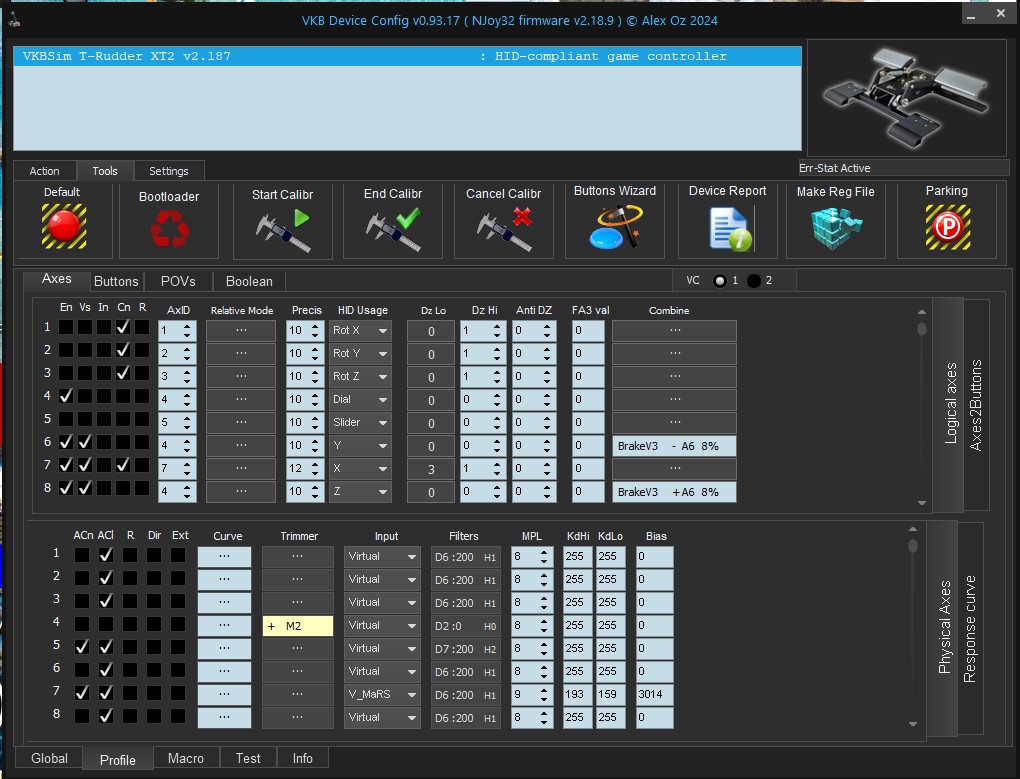The image size is (1020, 779).
Task: Switch to the Action tab
Action: [44, 171]
